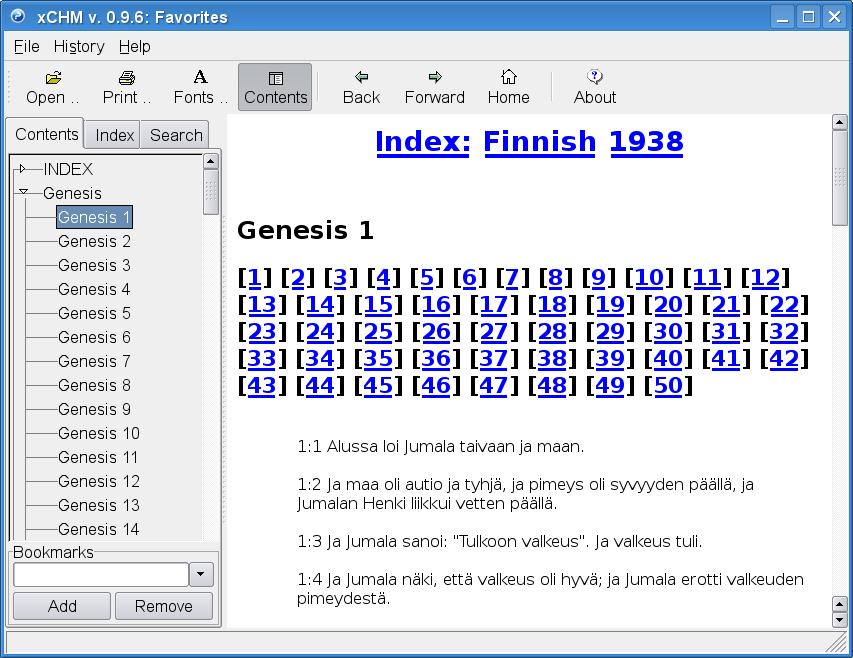Expand the INDEX tree node

click(x=23, y=169)
